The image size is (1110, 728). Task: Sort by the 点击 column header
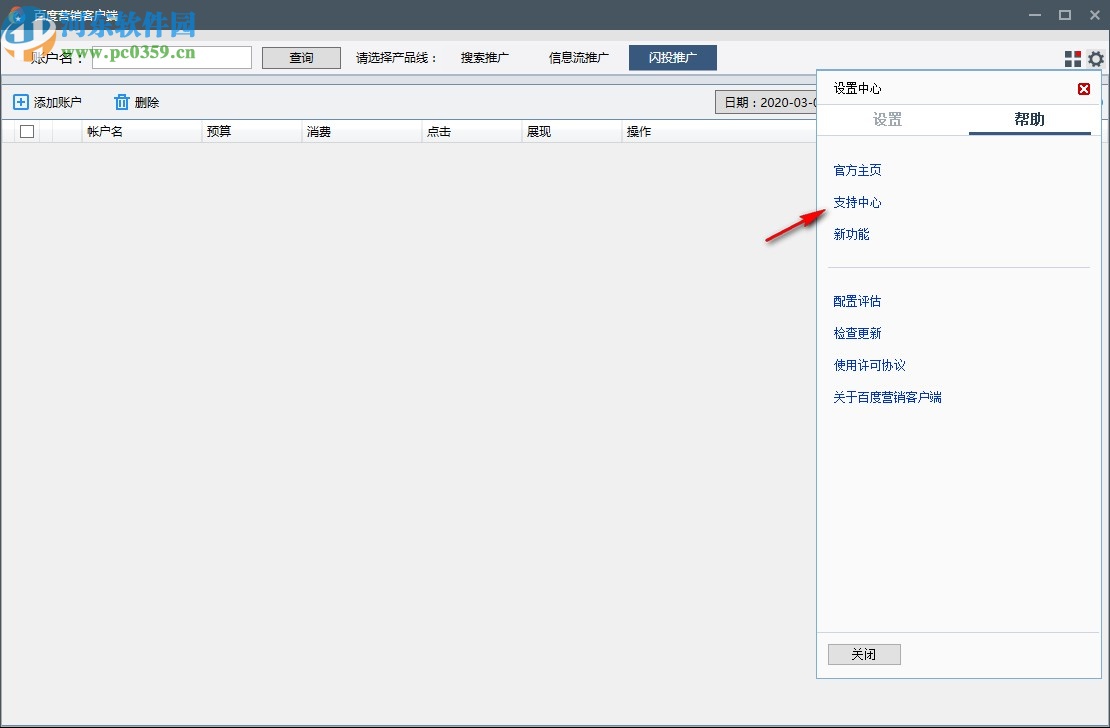pyautogui.click(x=472, y=131)
